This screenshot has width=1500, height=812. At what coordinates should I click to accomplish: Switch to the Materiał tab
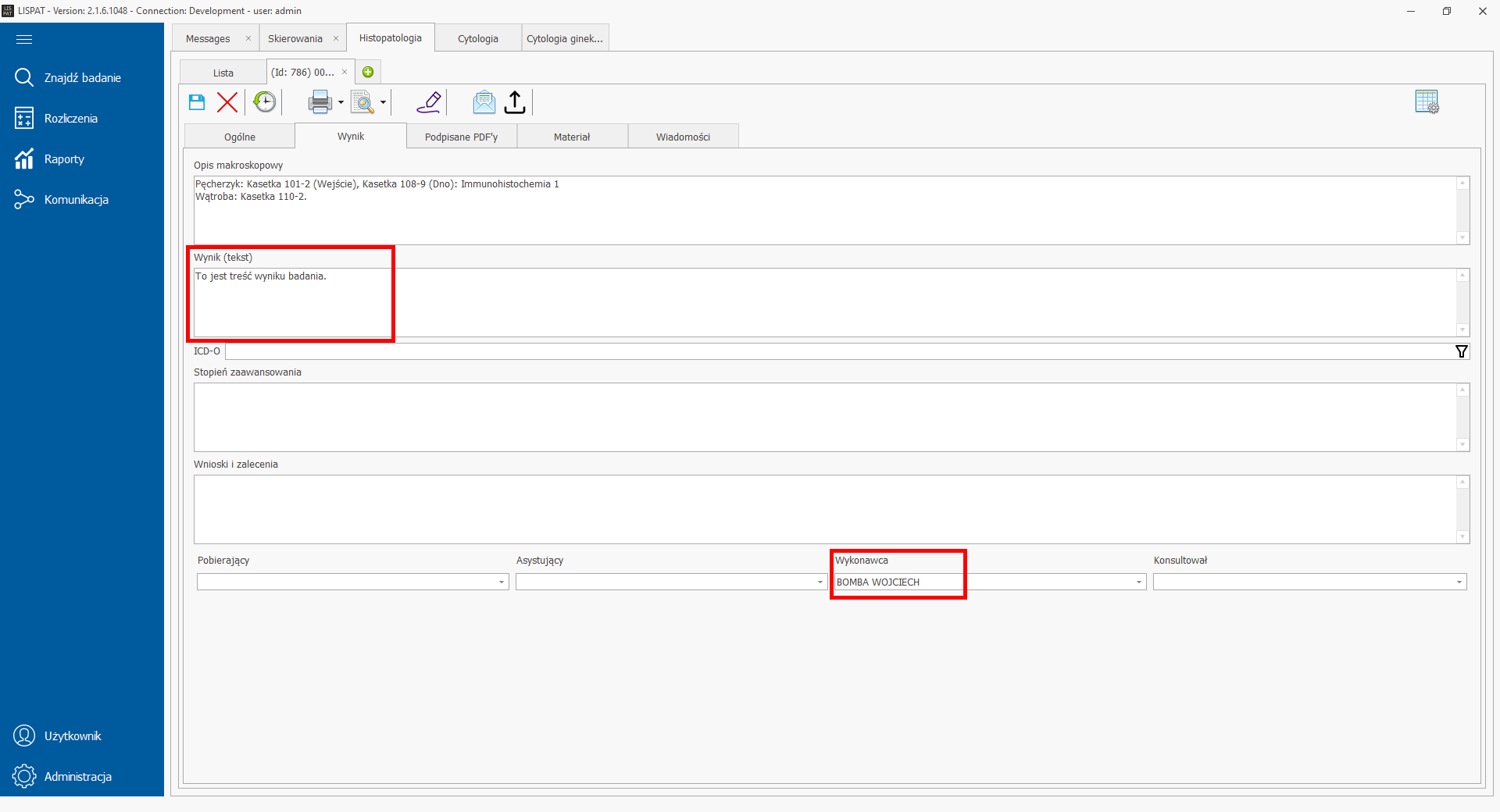572,137
